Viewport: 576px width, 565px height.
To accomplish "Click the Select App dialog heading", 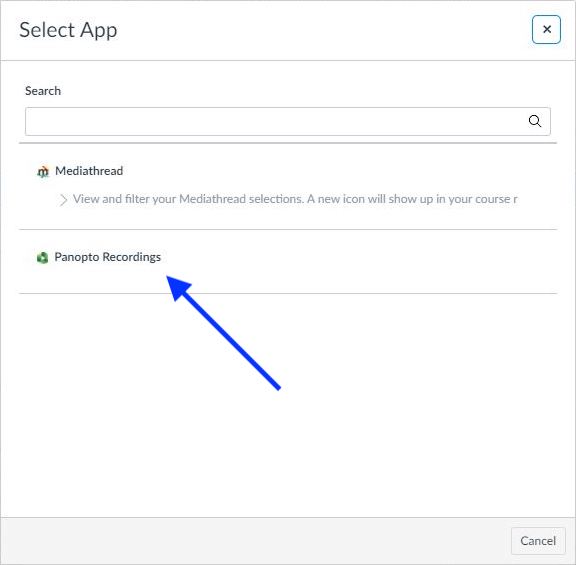I will [x=68, y=30].
